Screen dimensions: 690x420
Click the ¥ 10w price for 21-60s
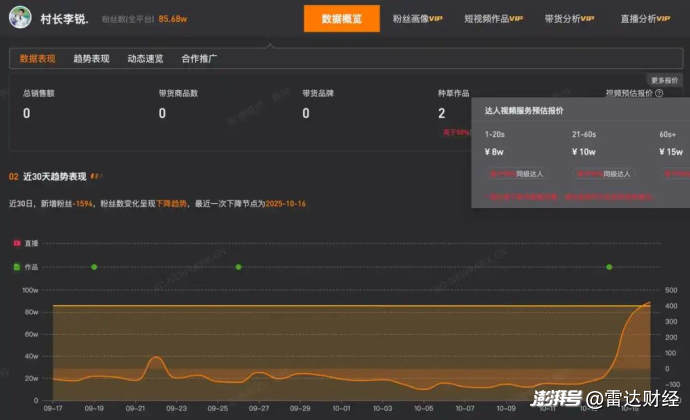(584, 152)
